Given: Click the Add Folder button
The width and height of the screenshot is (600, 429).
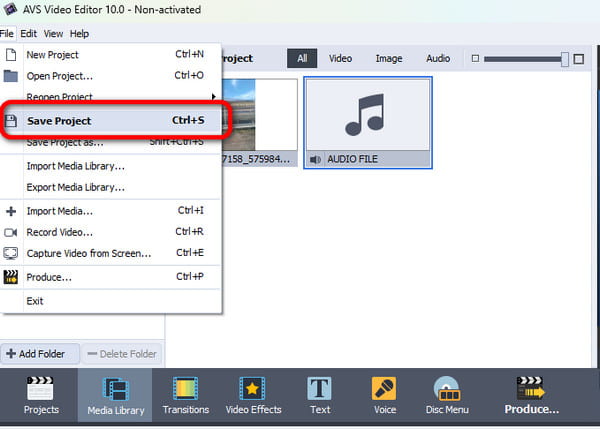Looking at the screenshot, I should pos(40,354).
